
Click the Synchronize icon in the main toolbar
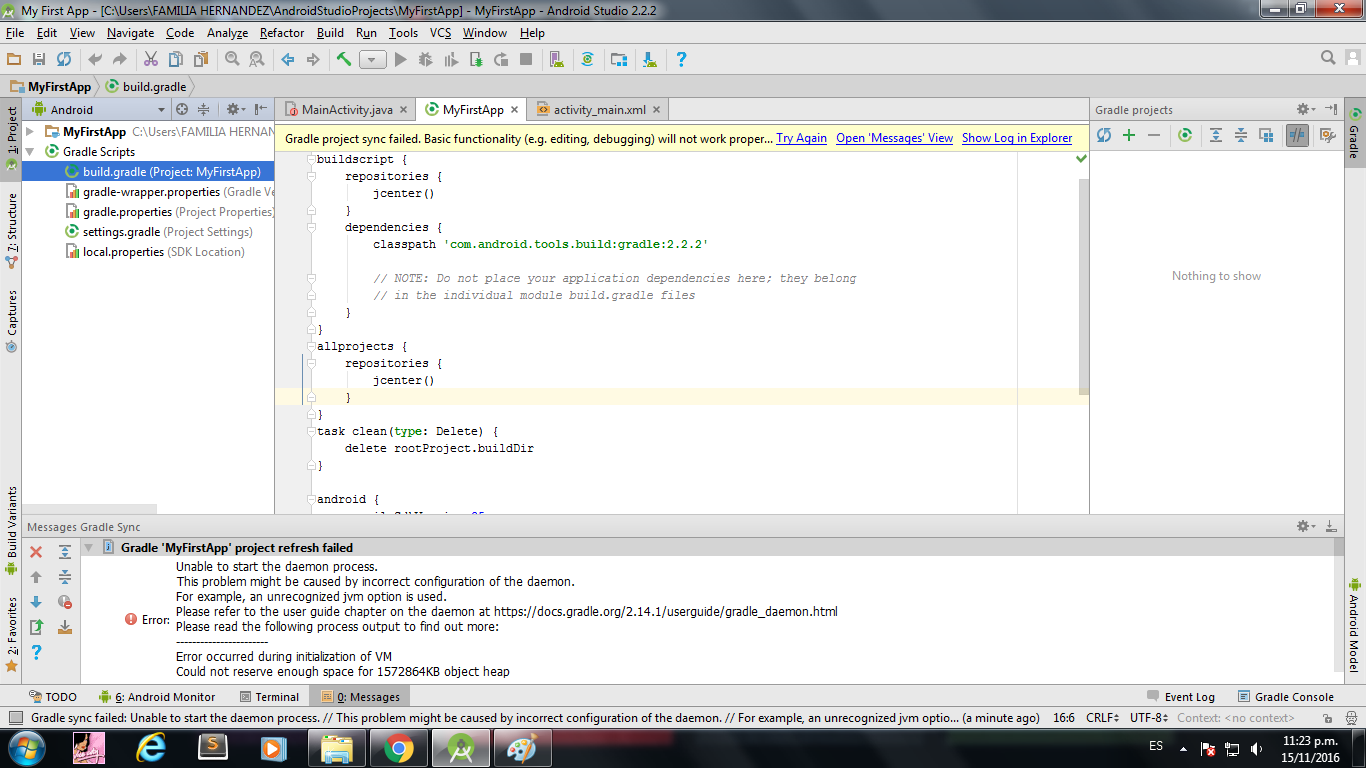(64, 60)
